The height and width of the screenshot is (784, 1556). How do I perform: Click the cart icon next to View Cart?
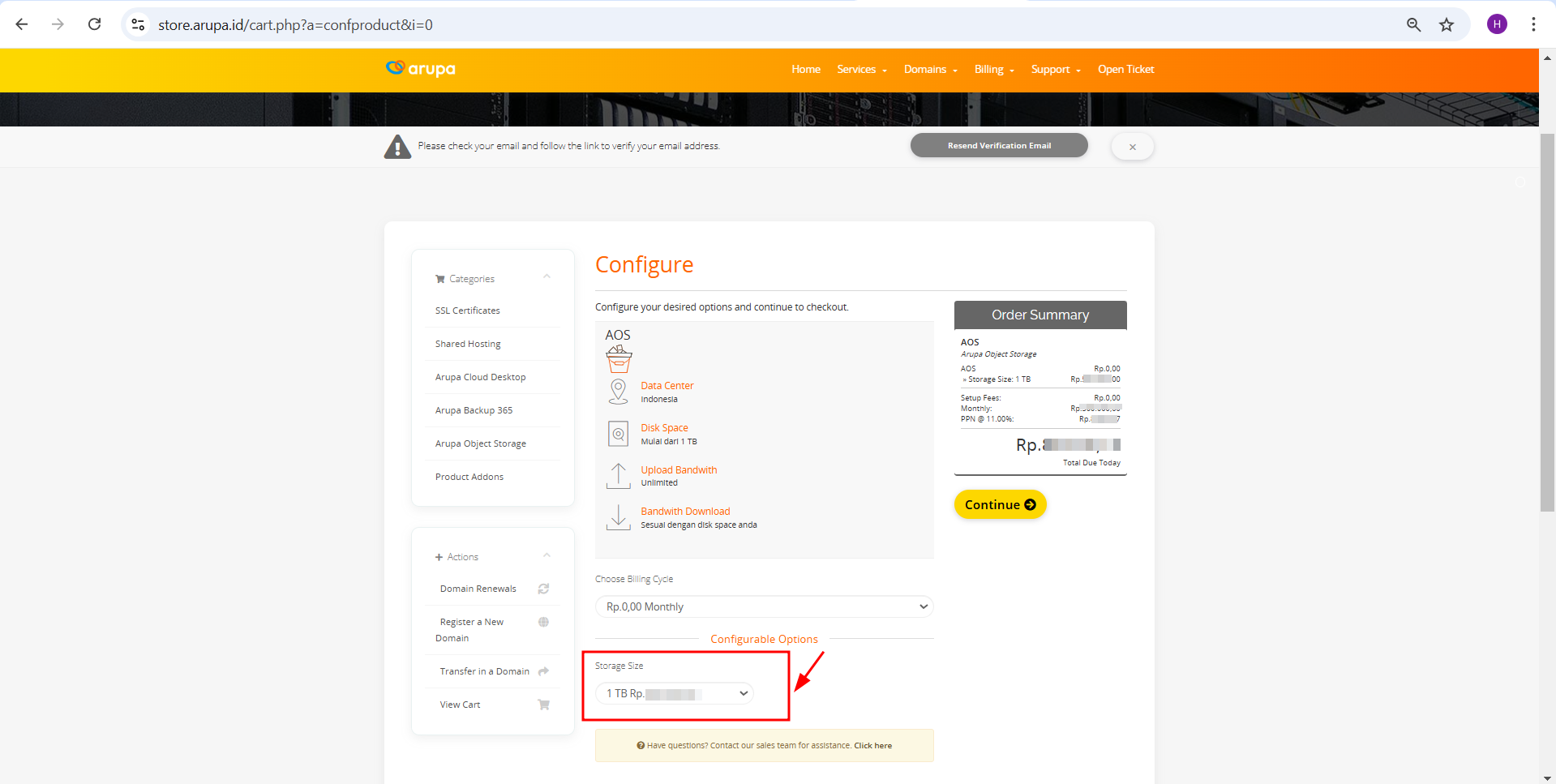[x=543, y=705]
